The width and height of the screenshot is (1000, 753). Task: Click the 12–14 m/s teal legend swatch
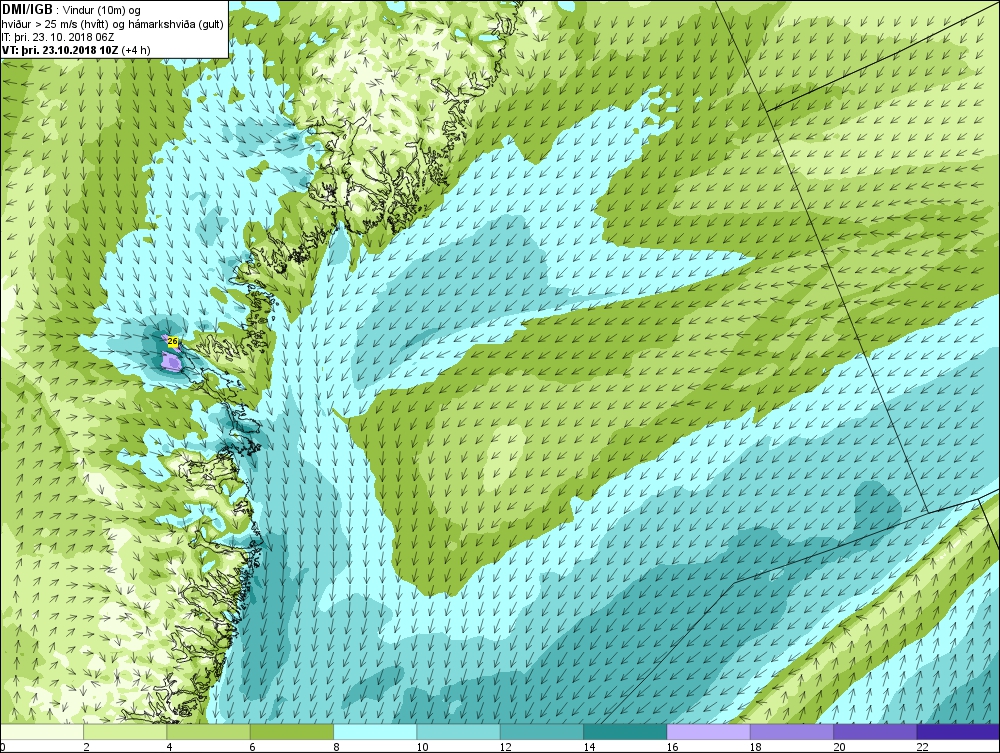pyautogui.click(x=541, y=732)
